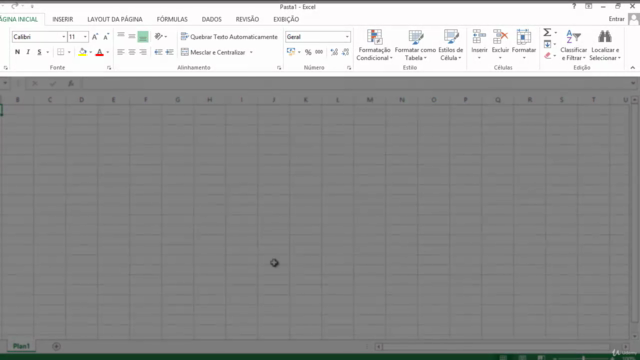Click Entrar to sign in

(616, 19)
